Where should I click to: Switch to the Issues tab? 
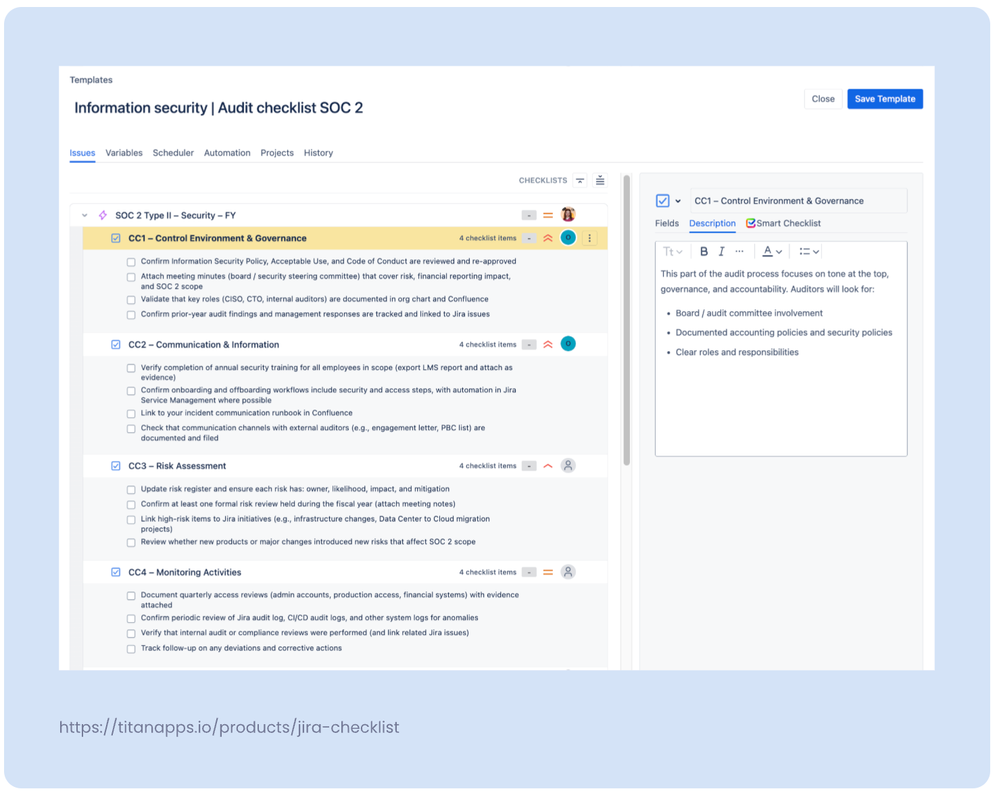pyautogui.click(x=82, y=153)
